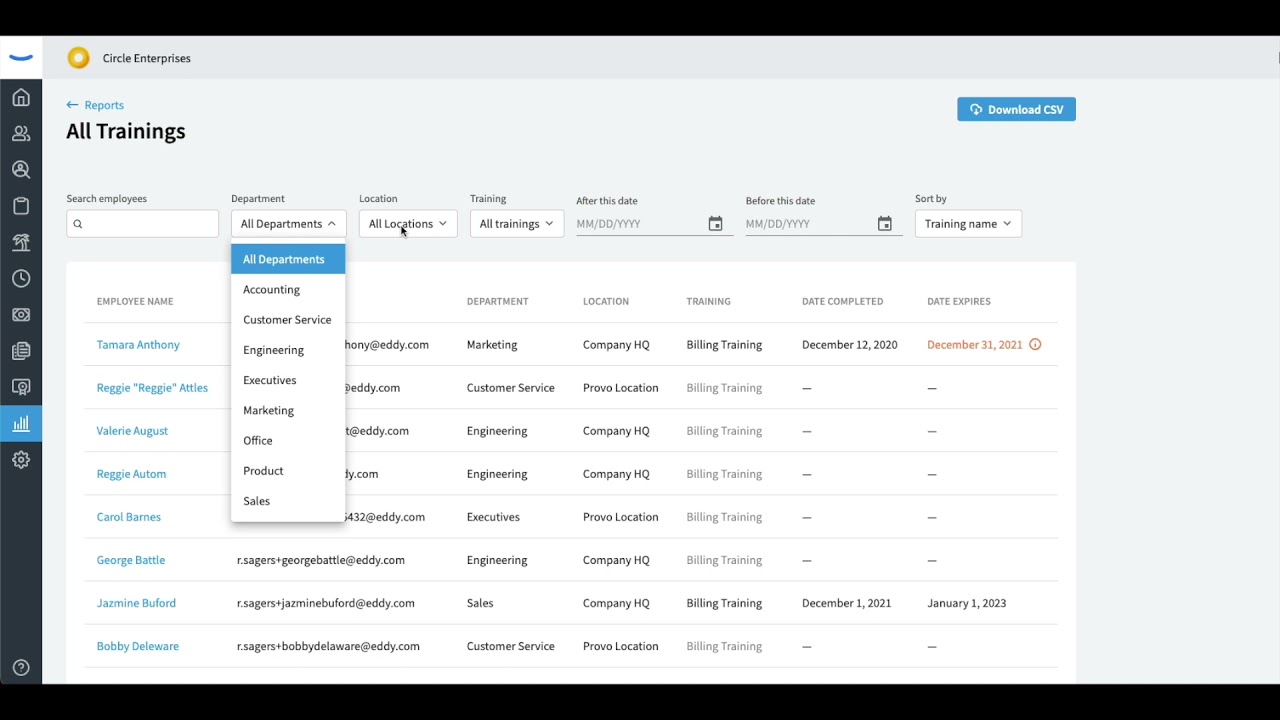The height and width of the screenshot is (720, 1280).
Task: Download the CSV report
Action: tap(1016, 109)
